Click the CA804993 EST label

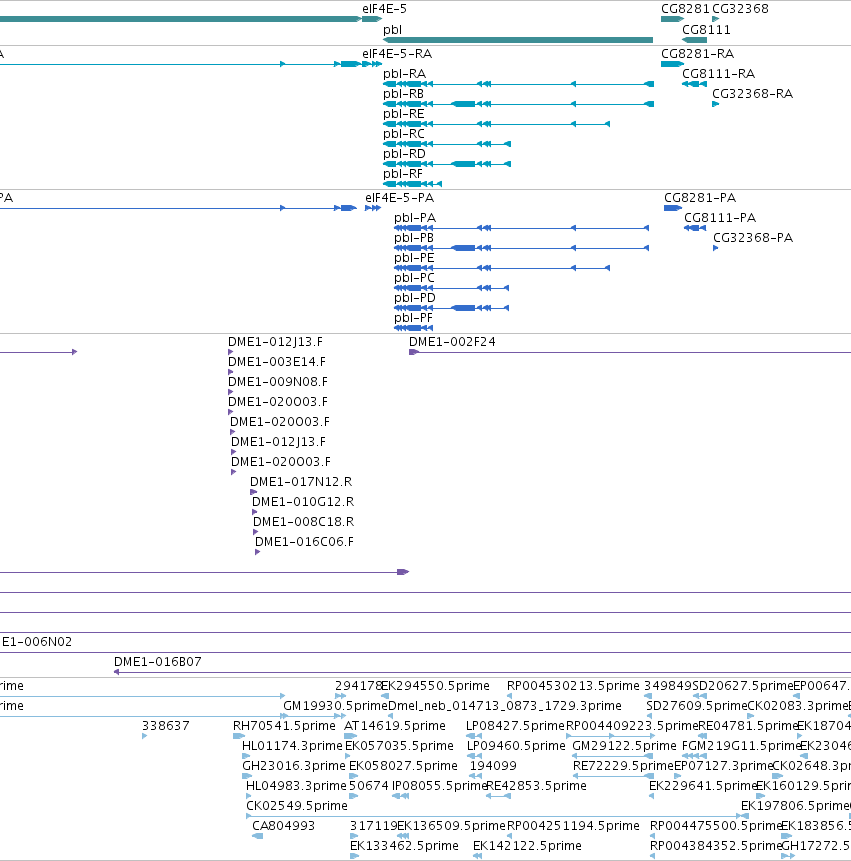click(x=283, y=826)
